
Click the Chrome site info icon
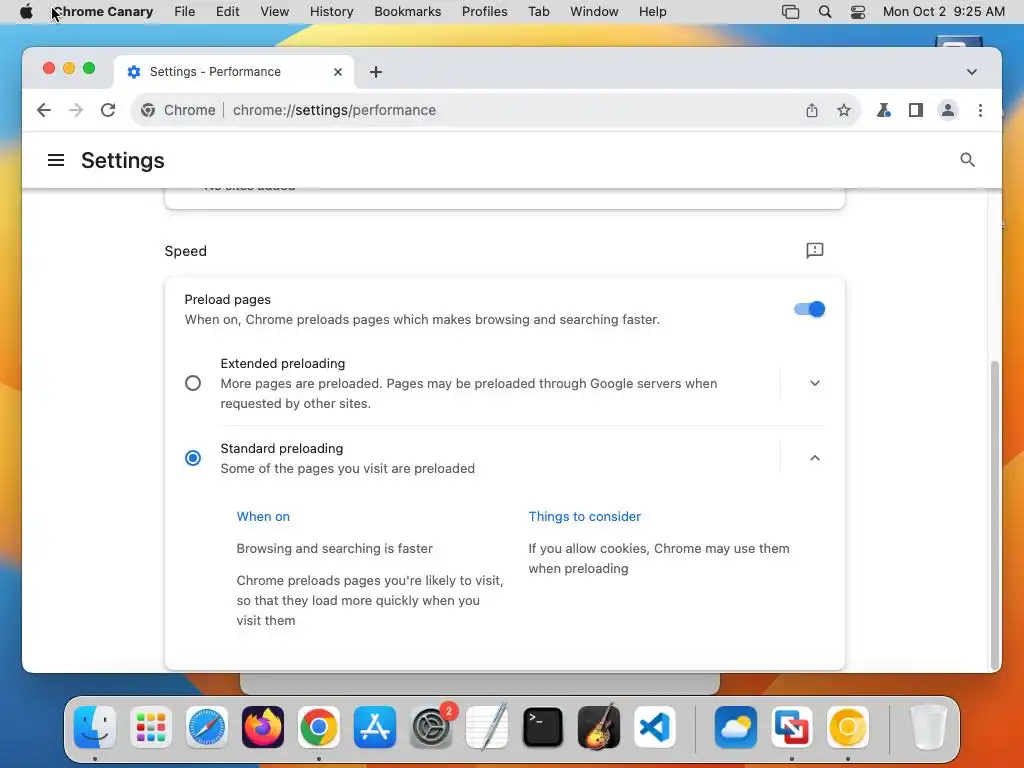pyautogui.click(x=148, y=110)
